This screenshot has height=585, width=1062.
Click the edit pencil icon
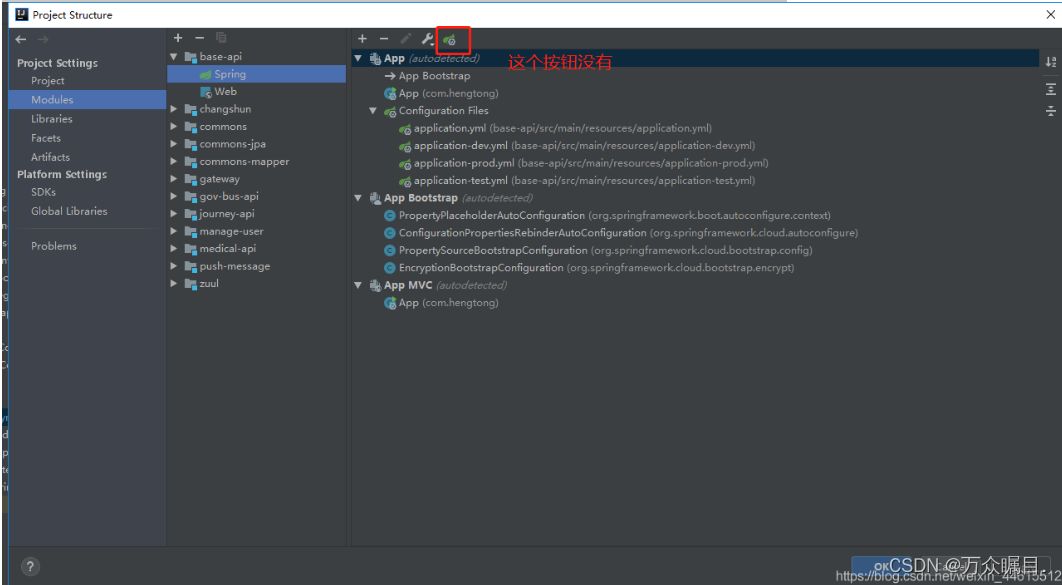point(405,39)
